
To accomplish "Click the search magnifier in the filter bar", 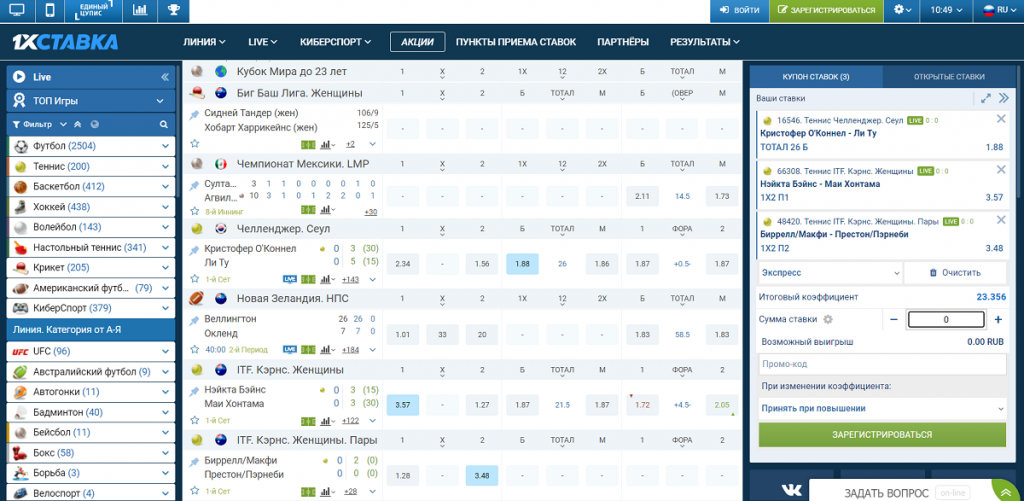I will (x=164, y=124).
